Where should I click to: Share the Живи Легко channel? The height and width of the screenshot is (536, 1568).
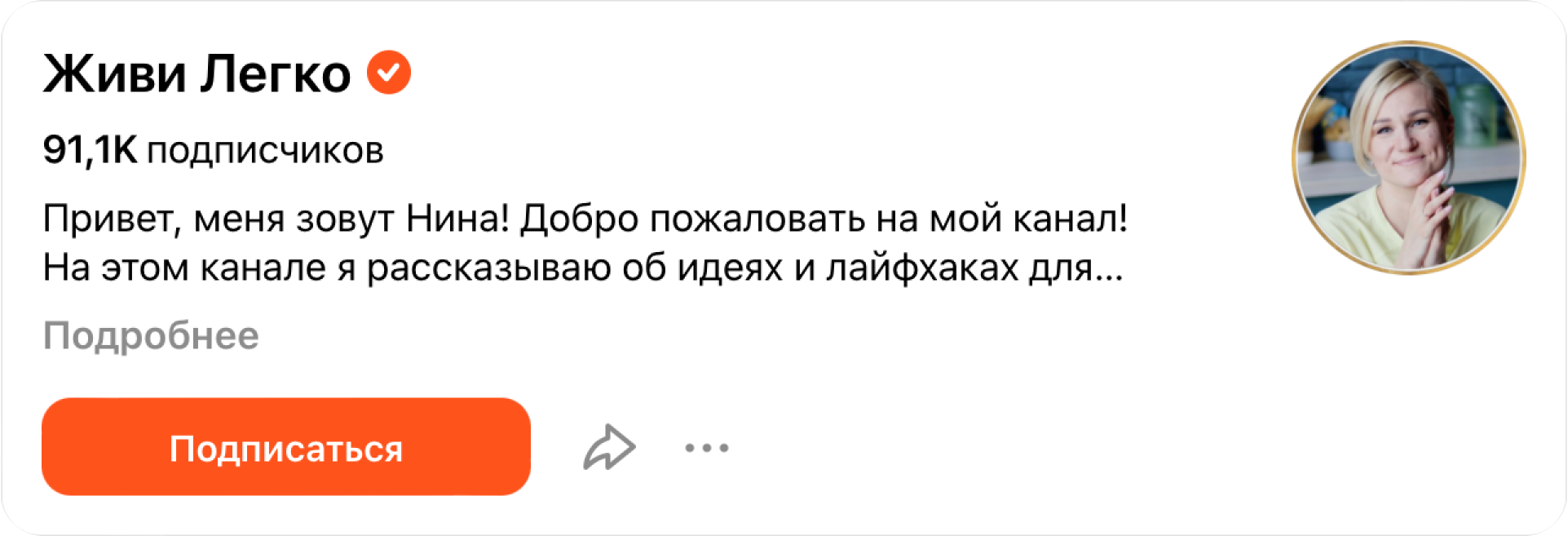click(609, 447)
